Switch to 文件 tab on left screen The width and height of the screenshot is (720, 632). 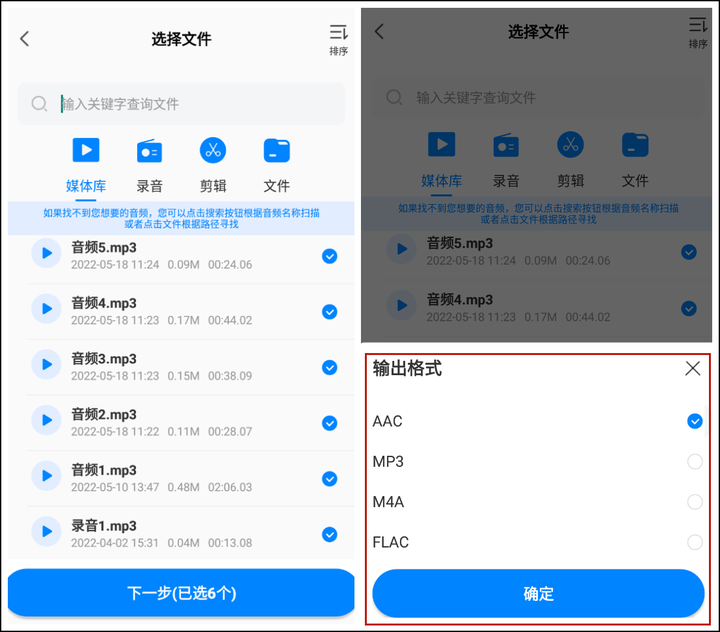276,165
